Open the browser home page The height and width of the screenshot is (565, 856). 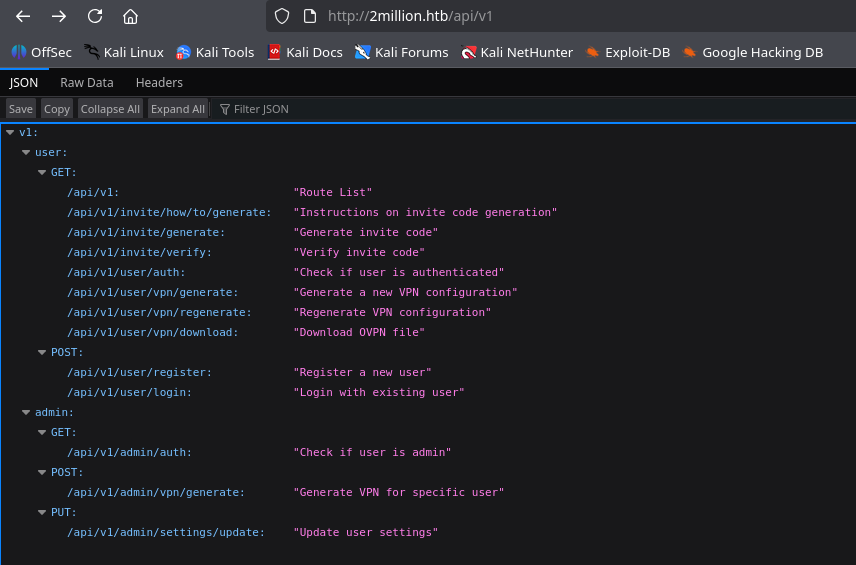tap(130, 16)
